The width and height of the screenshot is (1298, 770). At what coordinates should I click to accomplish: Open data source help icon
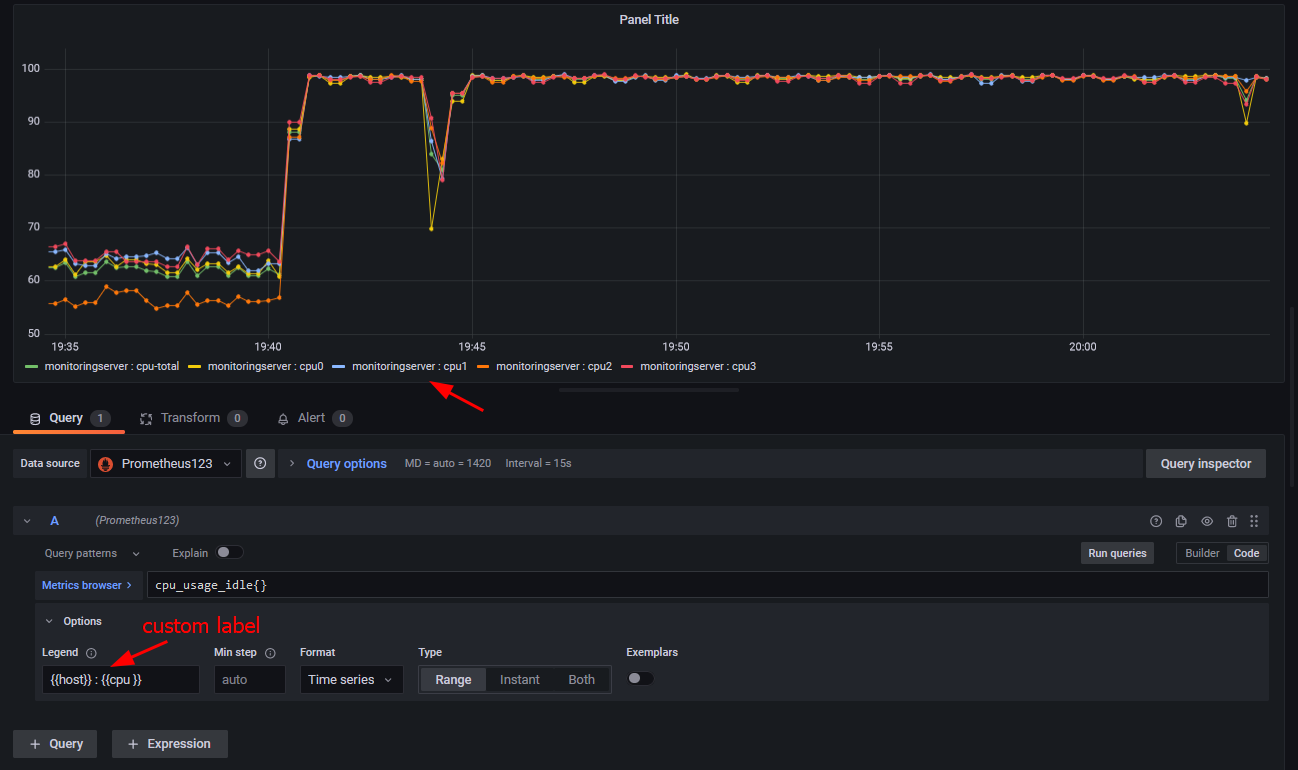(260, 464)
